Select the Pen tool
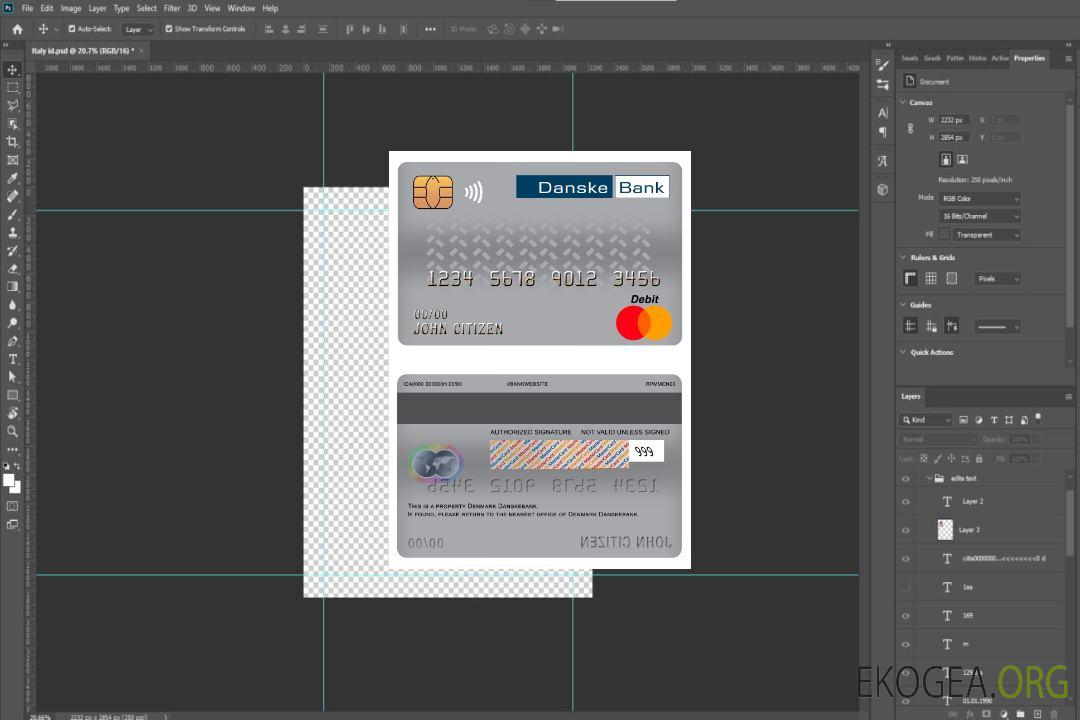Image resolution: width=1080 pixels, height=720 pixels. click(12, 341)
